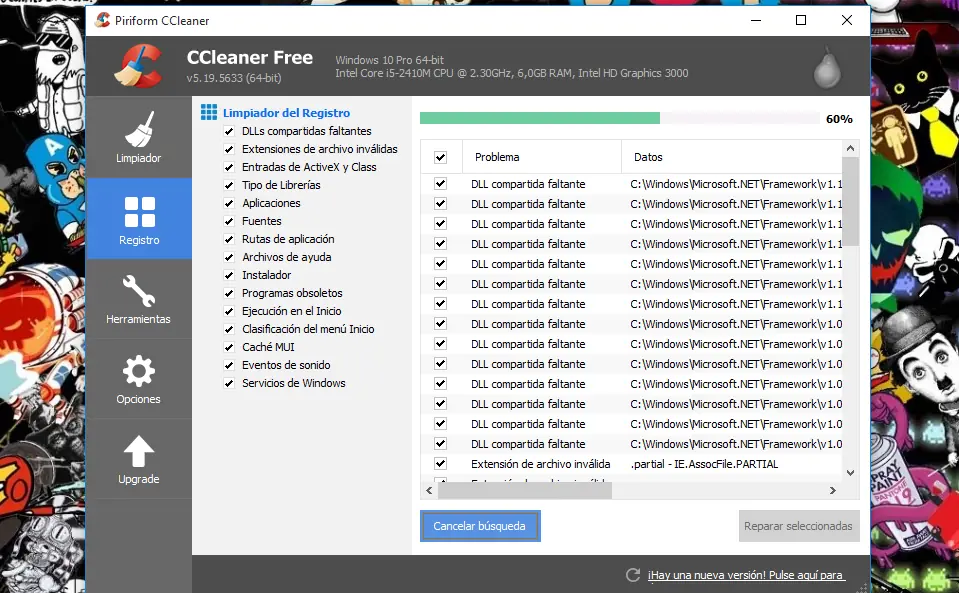959x593 pixels.
Task: Uncheck the Extensión de archivo inválida result
Action: (x=440, y=463)
